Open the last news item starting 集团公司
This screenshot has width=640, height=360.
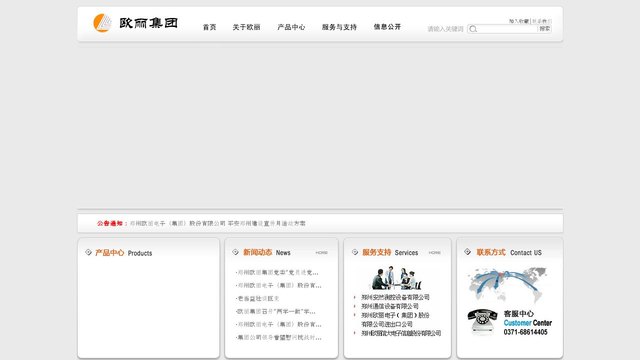tap(279, 338)
